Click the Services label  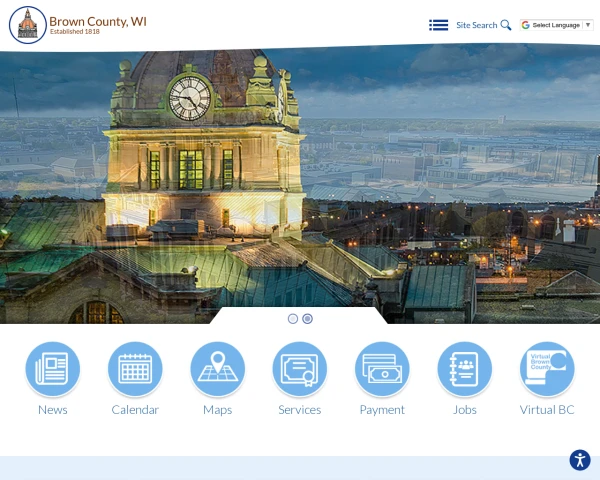click(300, 410)
